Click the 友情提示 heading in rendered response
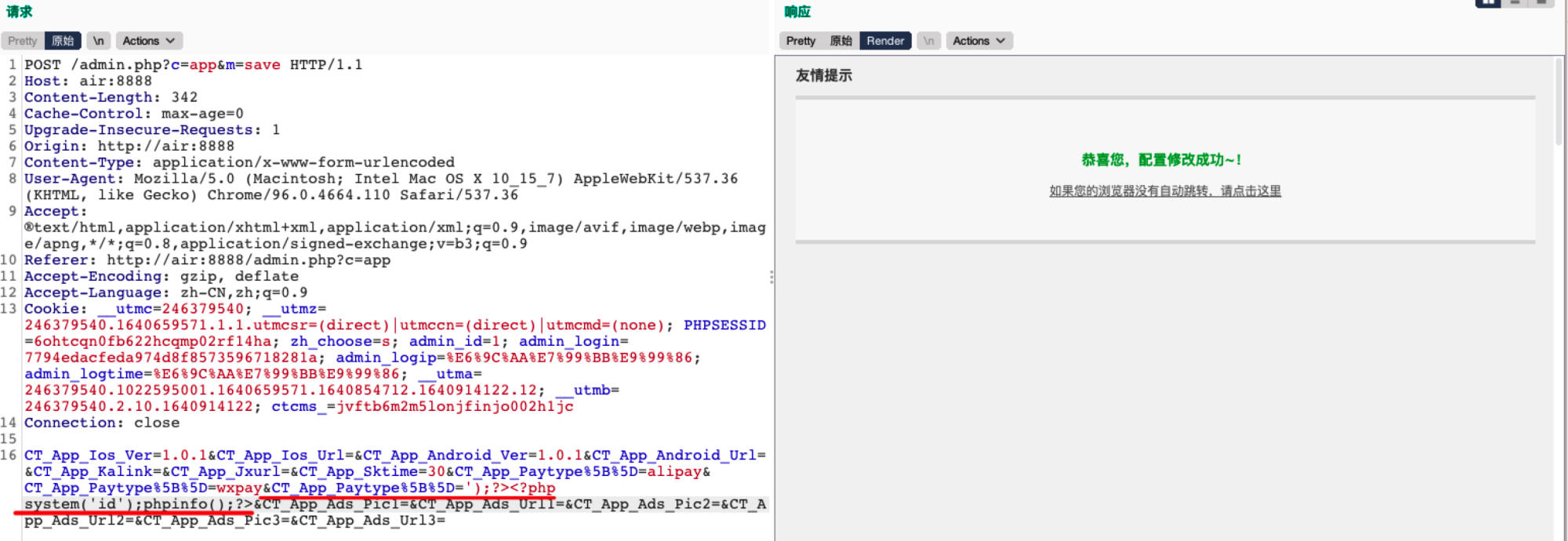The image size is (1568, 541). [x=823, y=75]
